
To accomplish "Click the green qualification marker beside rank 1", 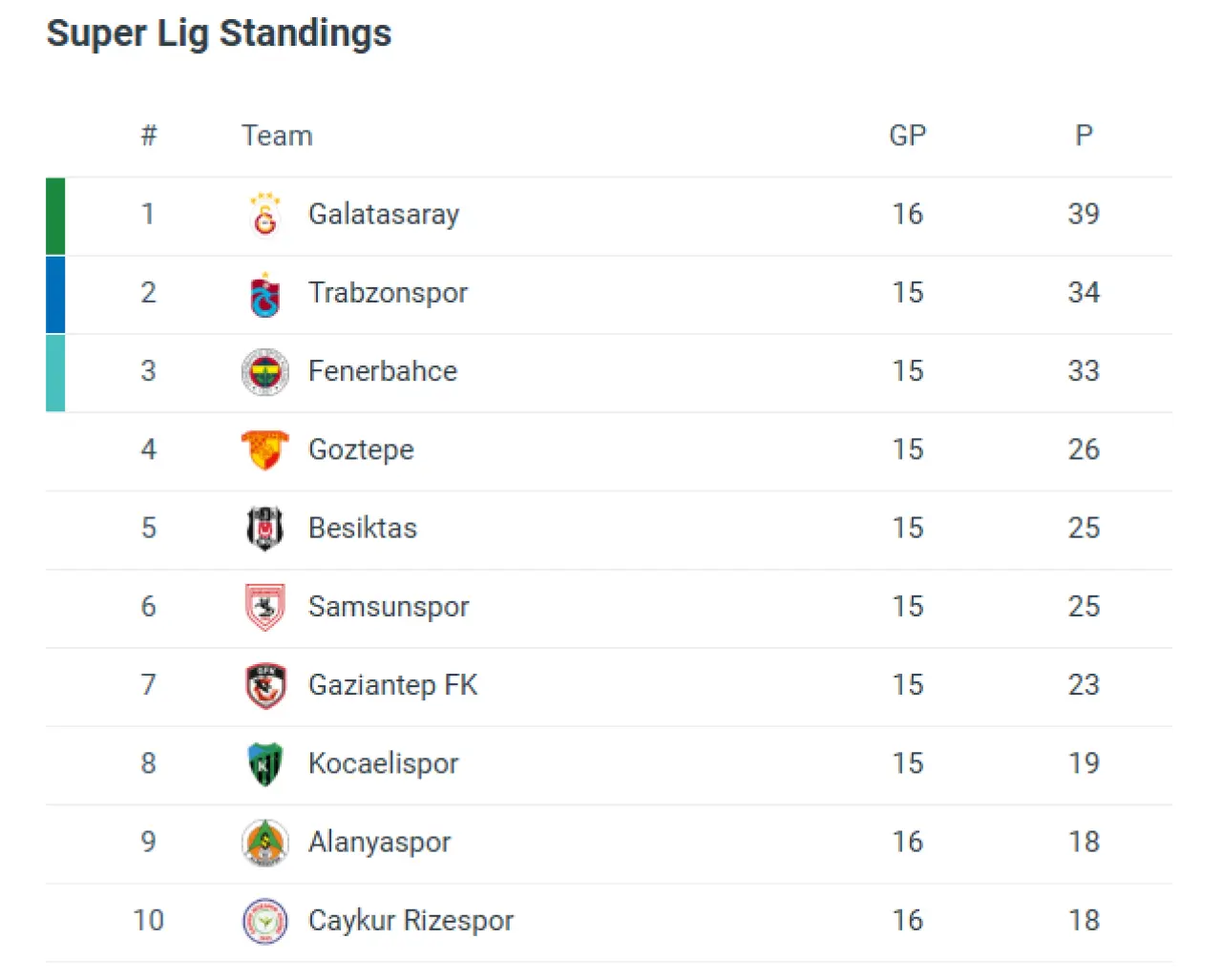I will click(55, 216).
